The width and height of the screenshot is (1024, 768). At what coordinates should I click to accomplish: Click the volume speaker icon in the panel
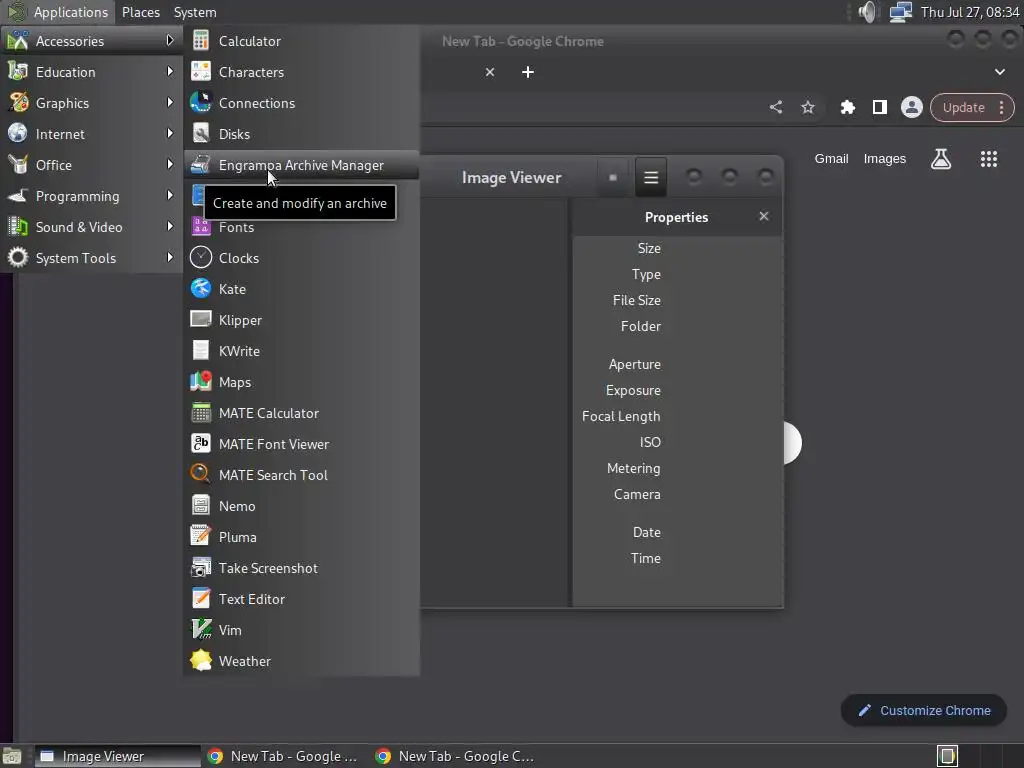coord(868,12)
